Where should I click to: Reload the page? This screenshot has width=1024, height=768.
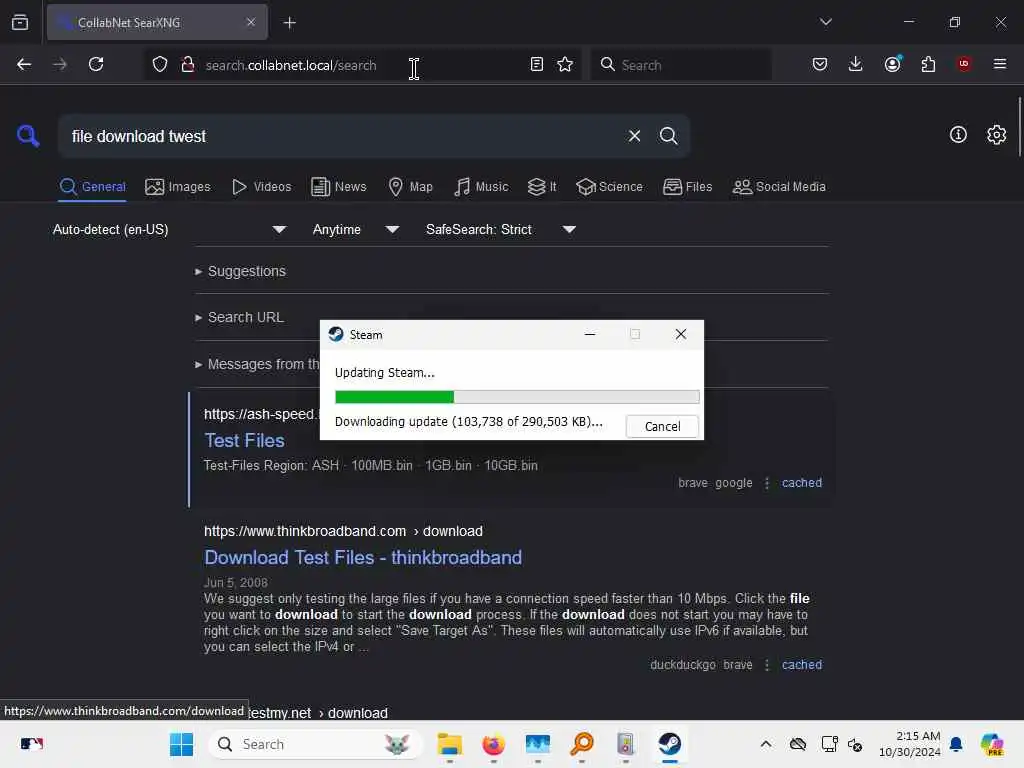96,64
